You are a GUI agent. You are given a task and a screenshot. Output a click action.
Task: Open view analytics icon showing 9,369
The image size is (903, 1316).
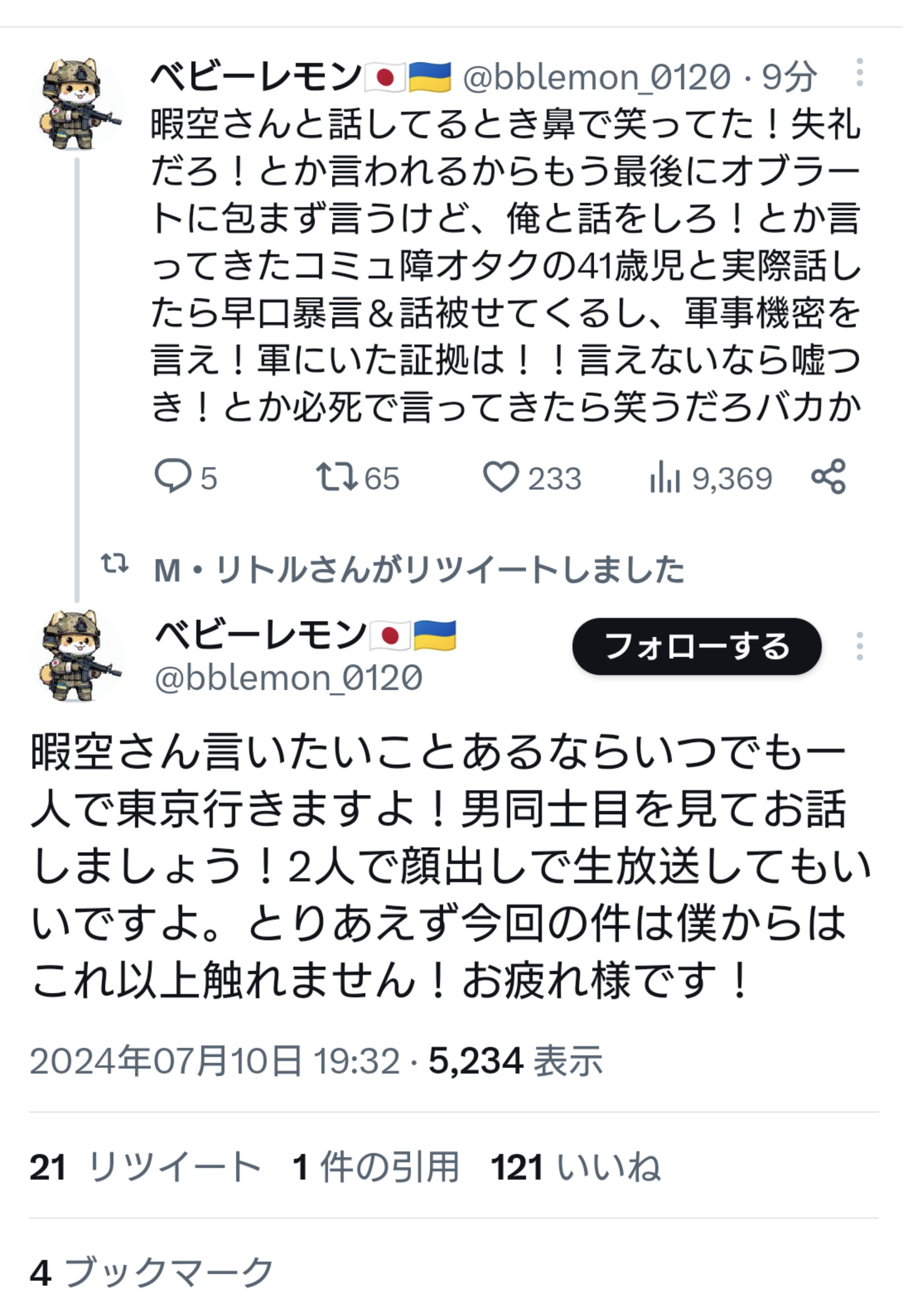tap(664, 476)
